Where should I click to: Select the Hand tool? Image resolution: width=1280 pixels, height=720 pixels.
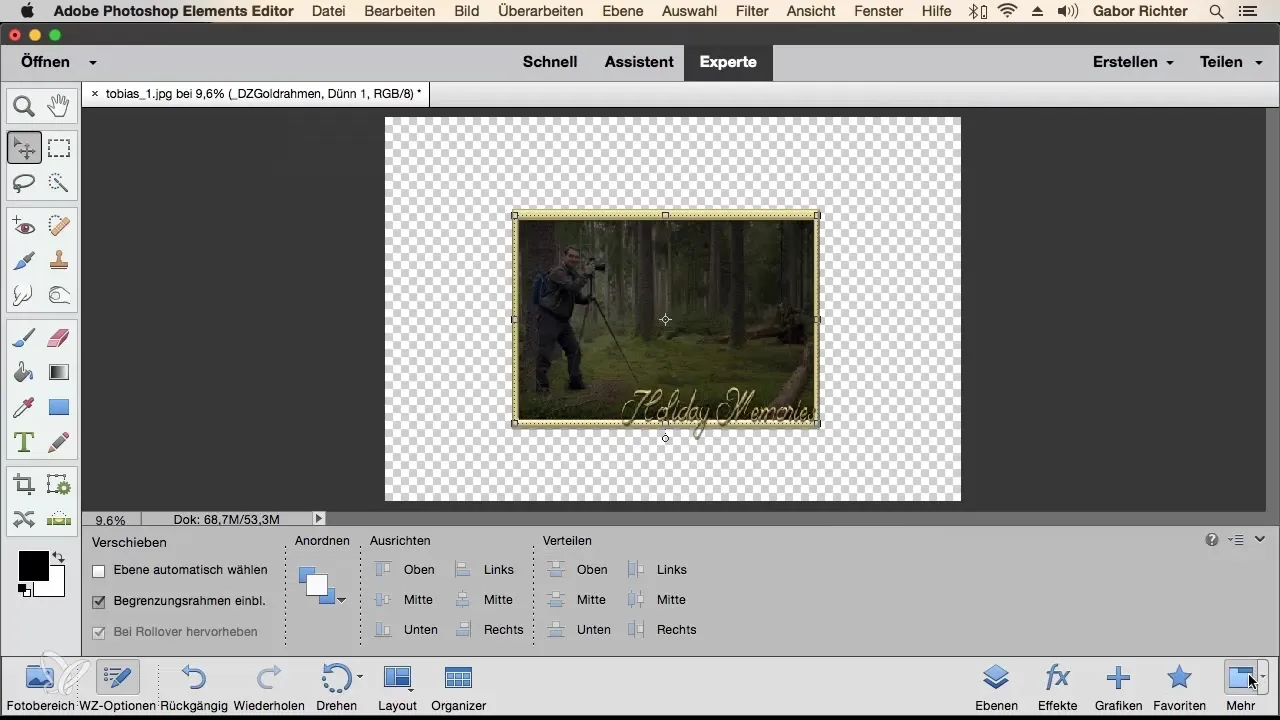coord(59,106)
